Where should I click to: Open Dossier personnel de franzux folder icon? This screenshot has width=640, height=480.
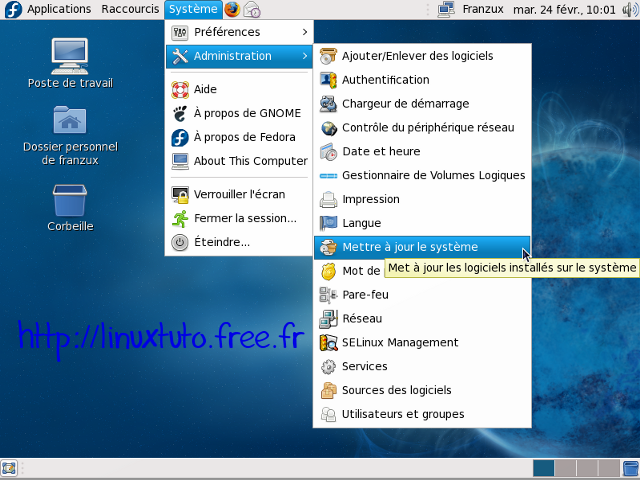tap(70, 120)
